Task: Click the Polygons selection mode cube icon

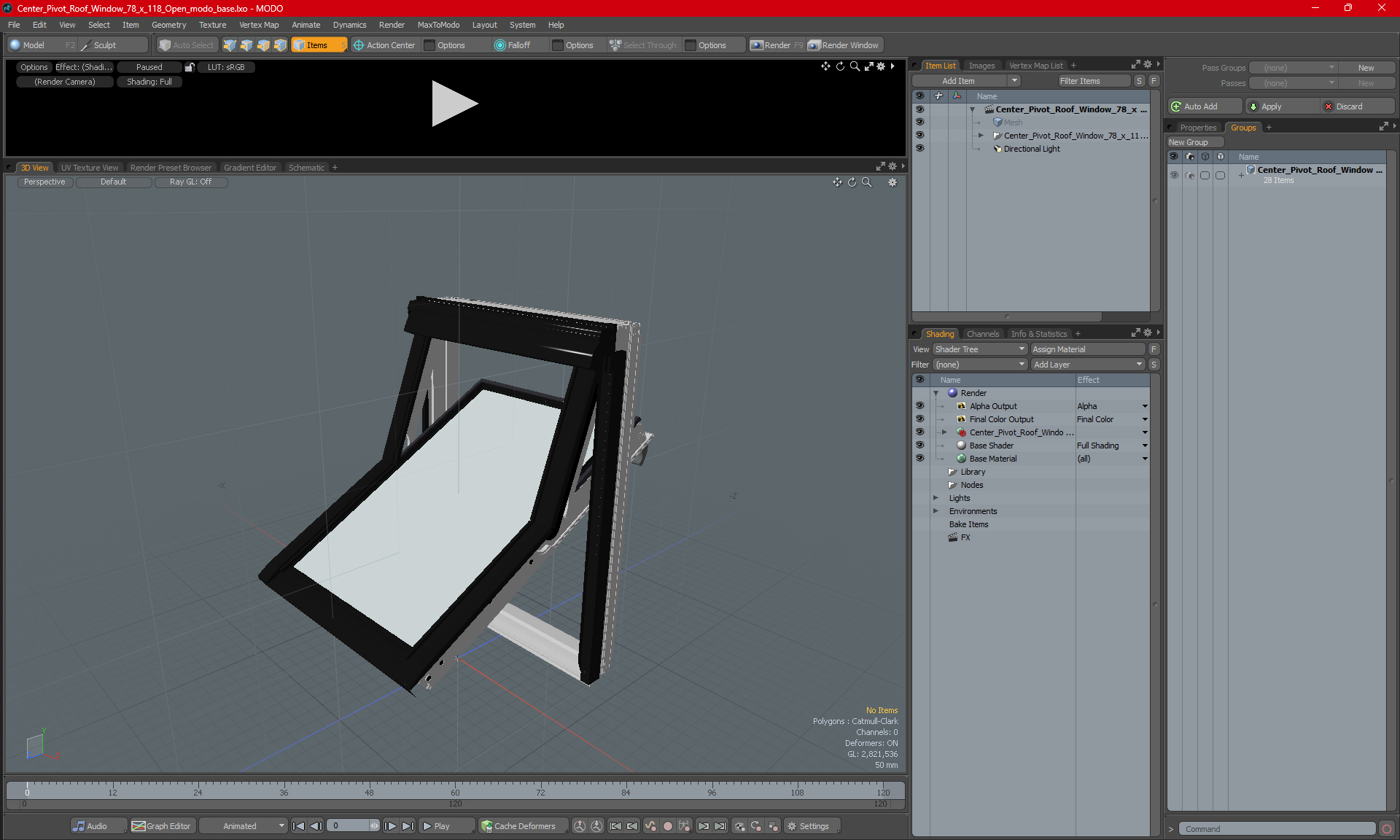Action: [x=263, y=45]
